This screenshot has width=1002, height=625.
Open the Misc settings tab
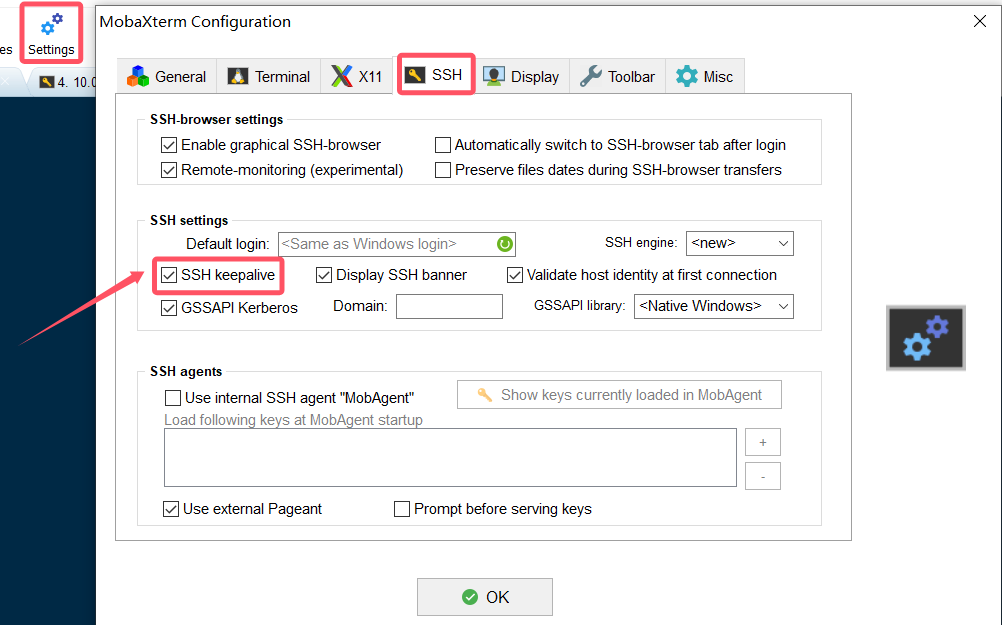pyautogui.click(x=705, y=77)
